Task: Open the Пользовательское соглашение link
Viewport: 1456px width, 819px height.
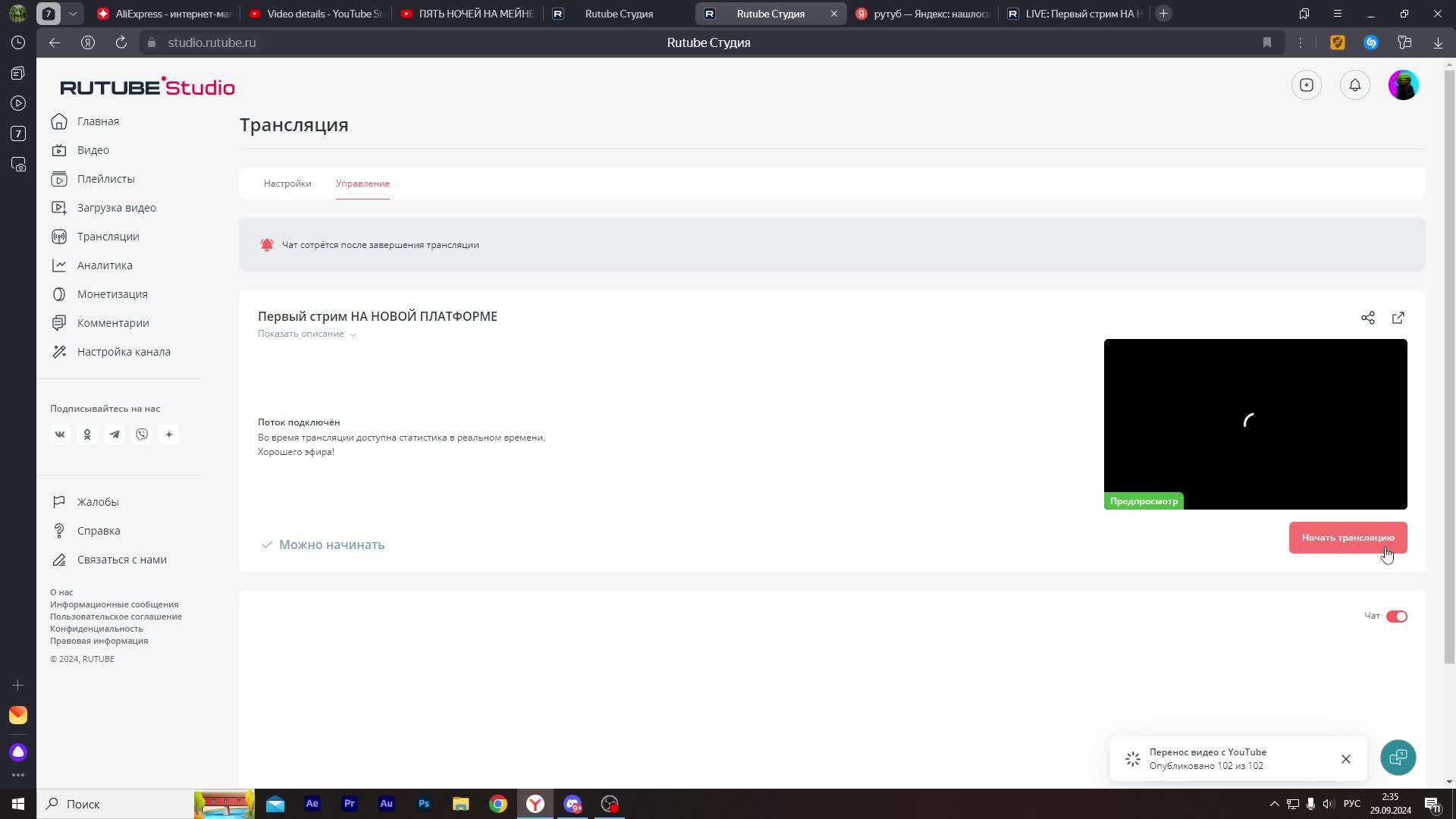Action: click(116, 617)
